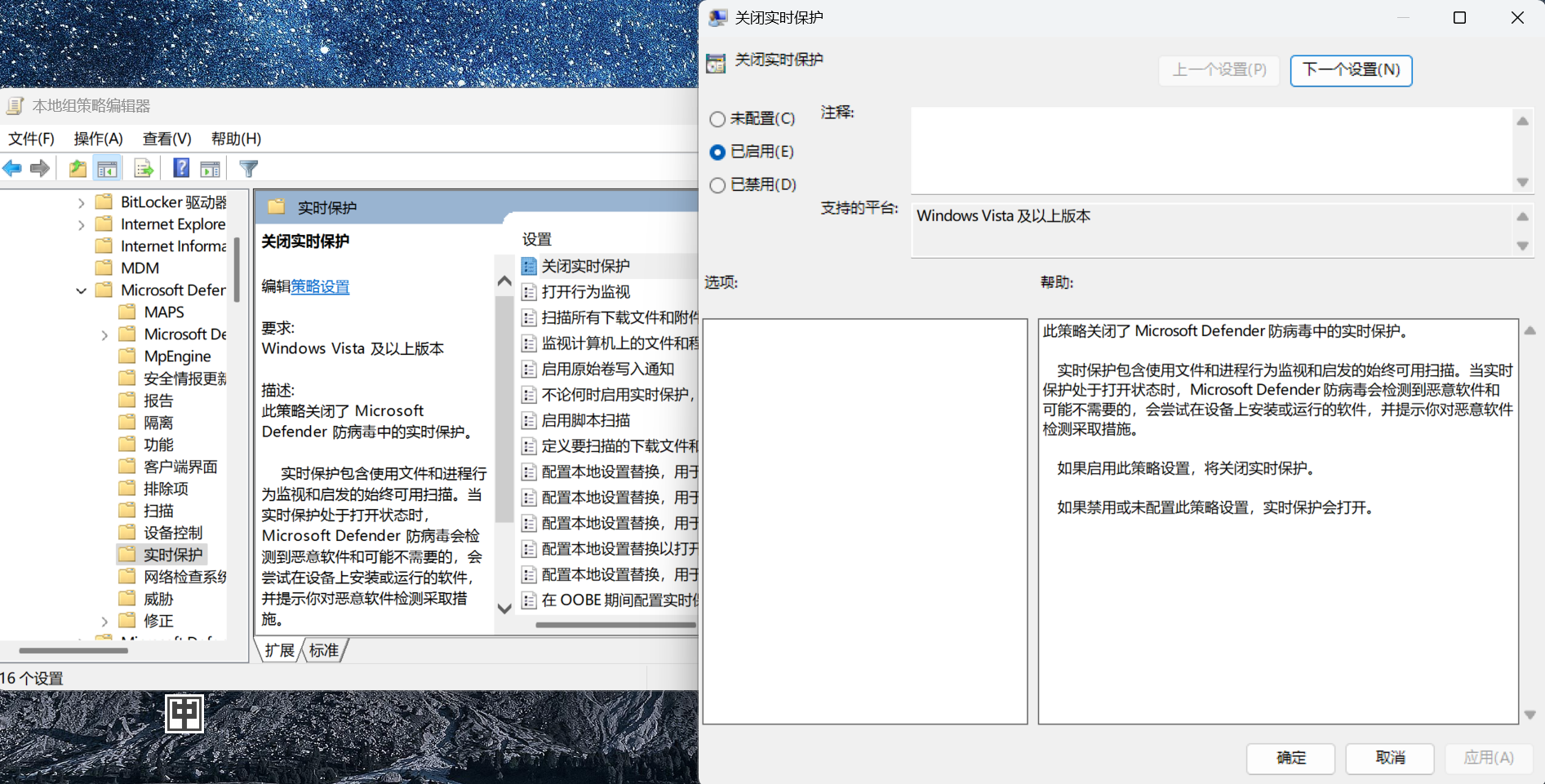Click the Back arrow in Group Policy Editor toolbar
The image size is (1545, 784).
click(x=12, y=169)
